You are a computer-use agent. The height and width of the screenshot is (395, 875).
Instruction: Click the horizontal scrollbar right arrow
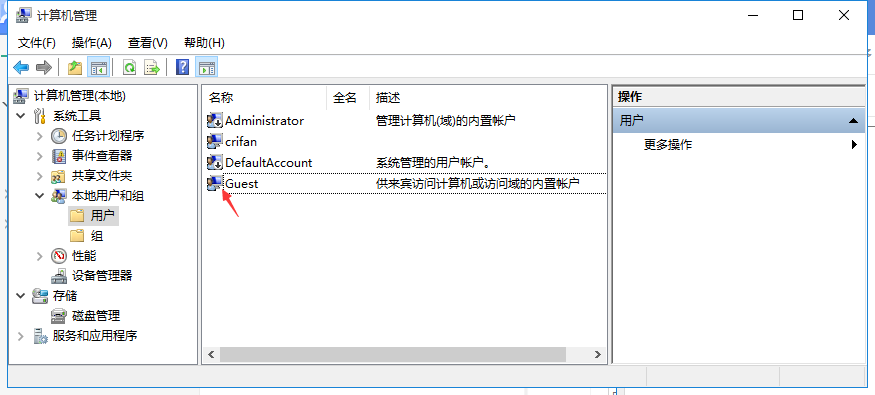(x=597, y=354)
